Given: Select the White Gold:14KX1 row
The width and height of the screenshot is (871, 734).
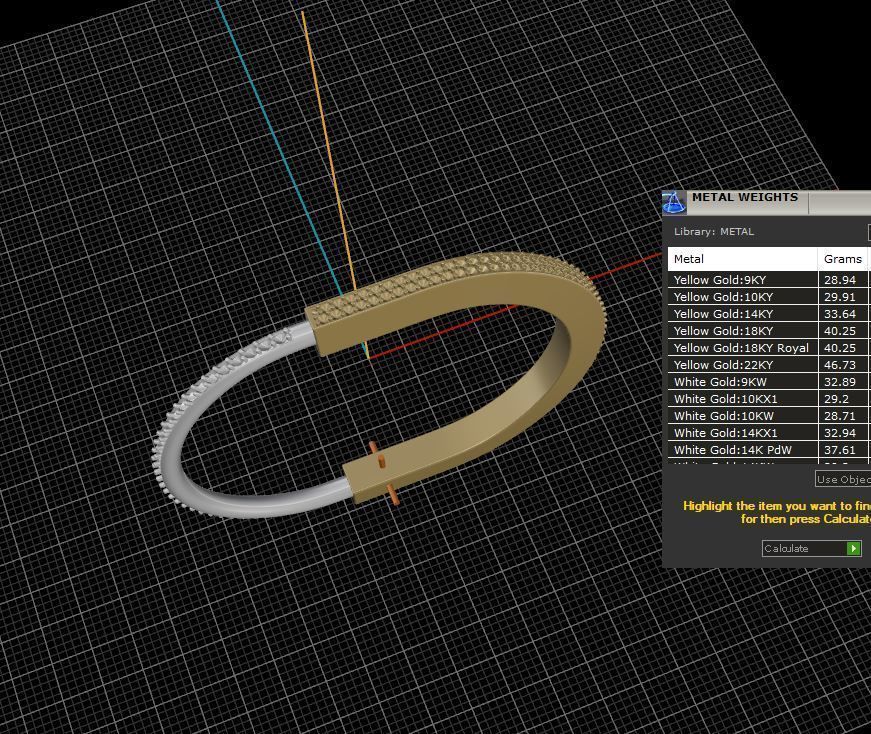Looking at the screenshot, I should pyautogui.click(x=769, y=433).
